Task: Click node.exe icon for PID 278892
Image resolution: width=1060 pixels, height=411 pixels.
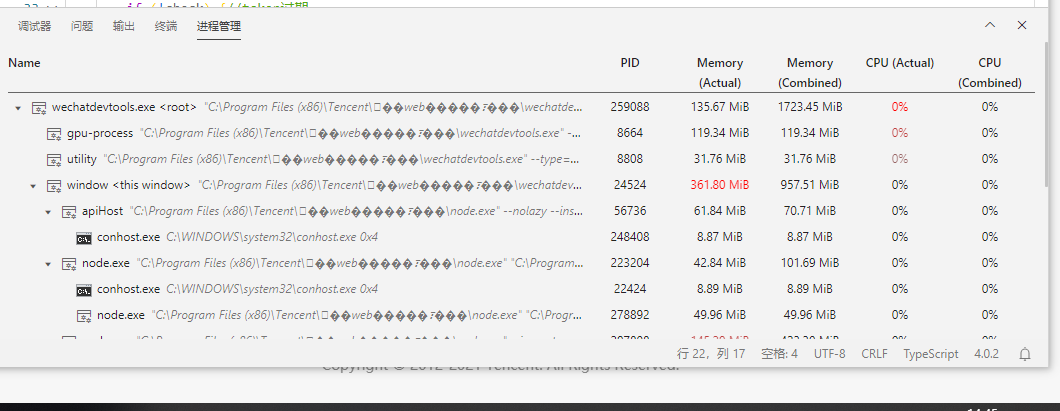Action: coord(84,315)
